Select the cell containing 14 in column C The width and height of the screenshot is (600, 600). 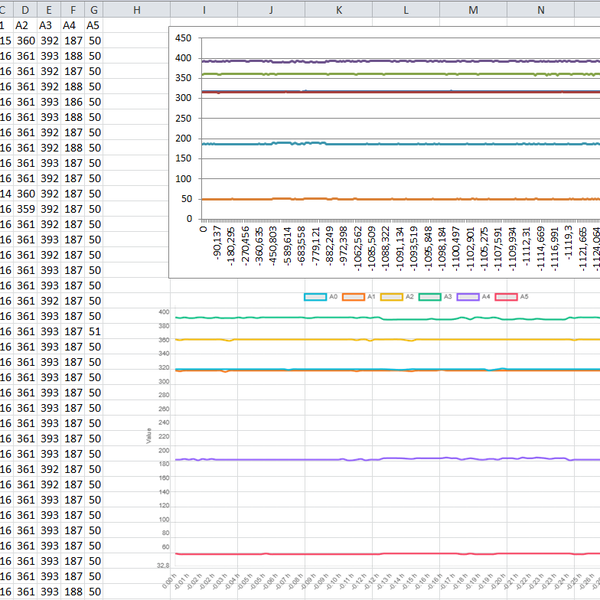point(7,194)
